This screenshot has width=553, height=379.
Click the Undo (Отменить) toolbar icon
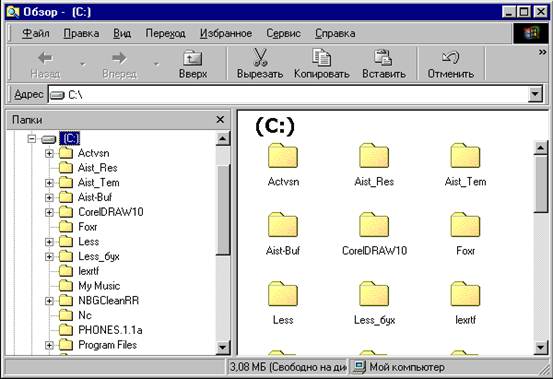450,57
